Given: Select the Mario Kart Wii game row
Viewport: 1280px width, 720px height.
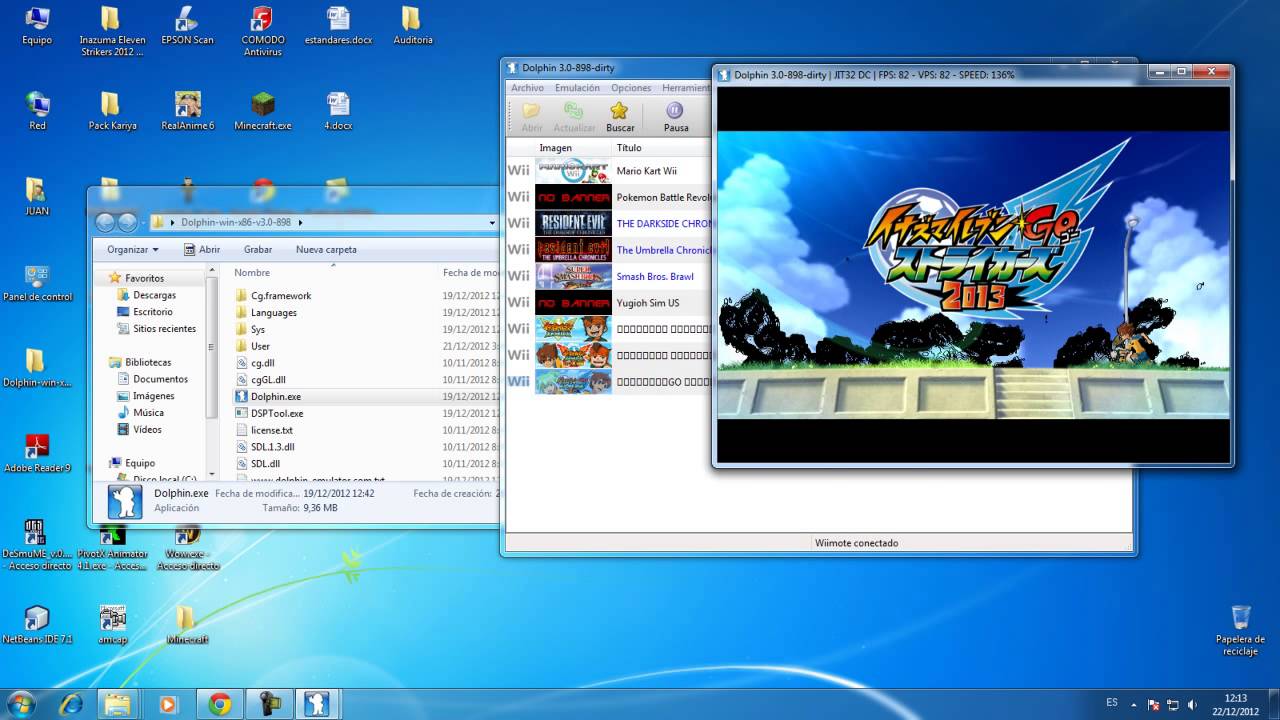Looking at the screenshot, I should tap(608, 171).
